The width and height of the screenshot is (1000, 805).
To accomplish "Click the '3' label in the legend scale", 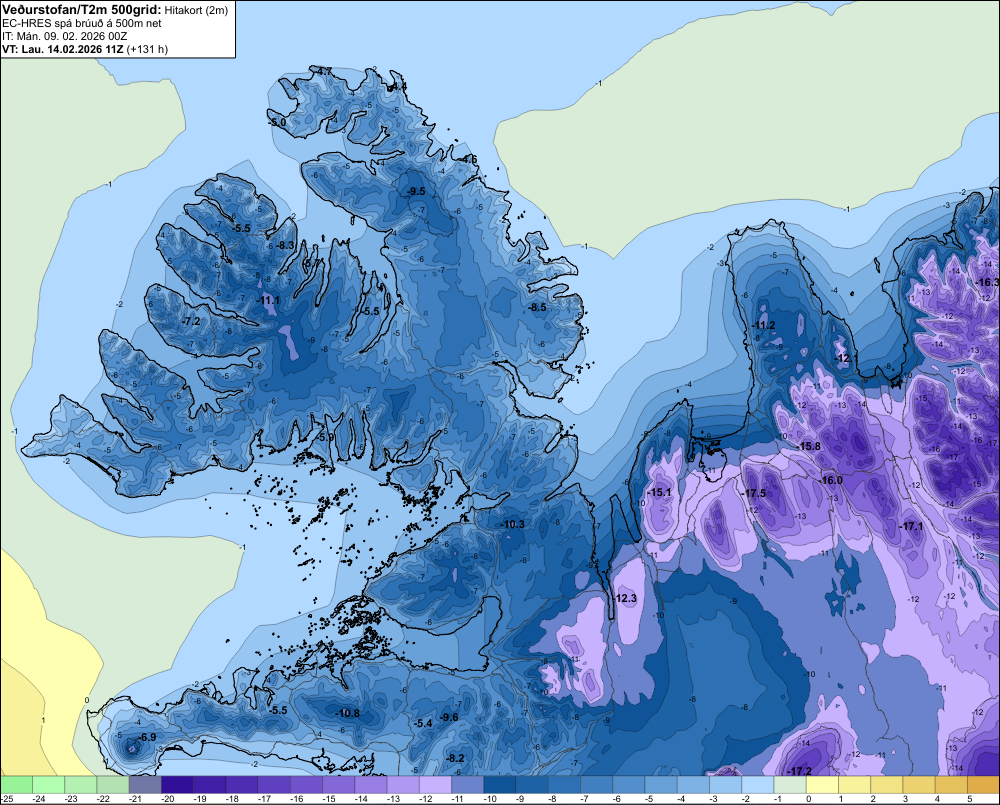I will (905, 799).
